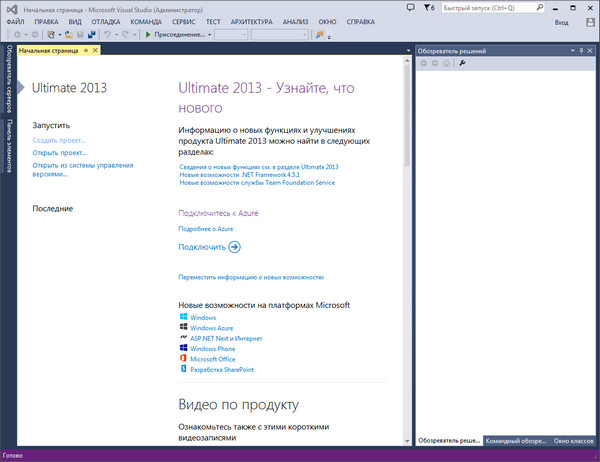This screenshot has height=462, width=600.
Task: Click the Microsoft Office icon in platforms list
Action: (x=183, y=358)
